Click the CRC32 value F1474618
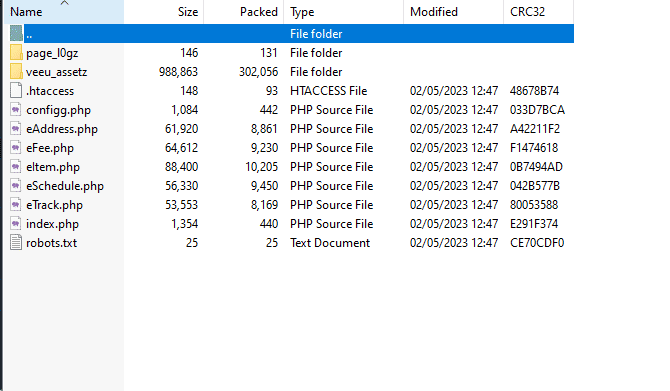 [x=534, y=148]
